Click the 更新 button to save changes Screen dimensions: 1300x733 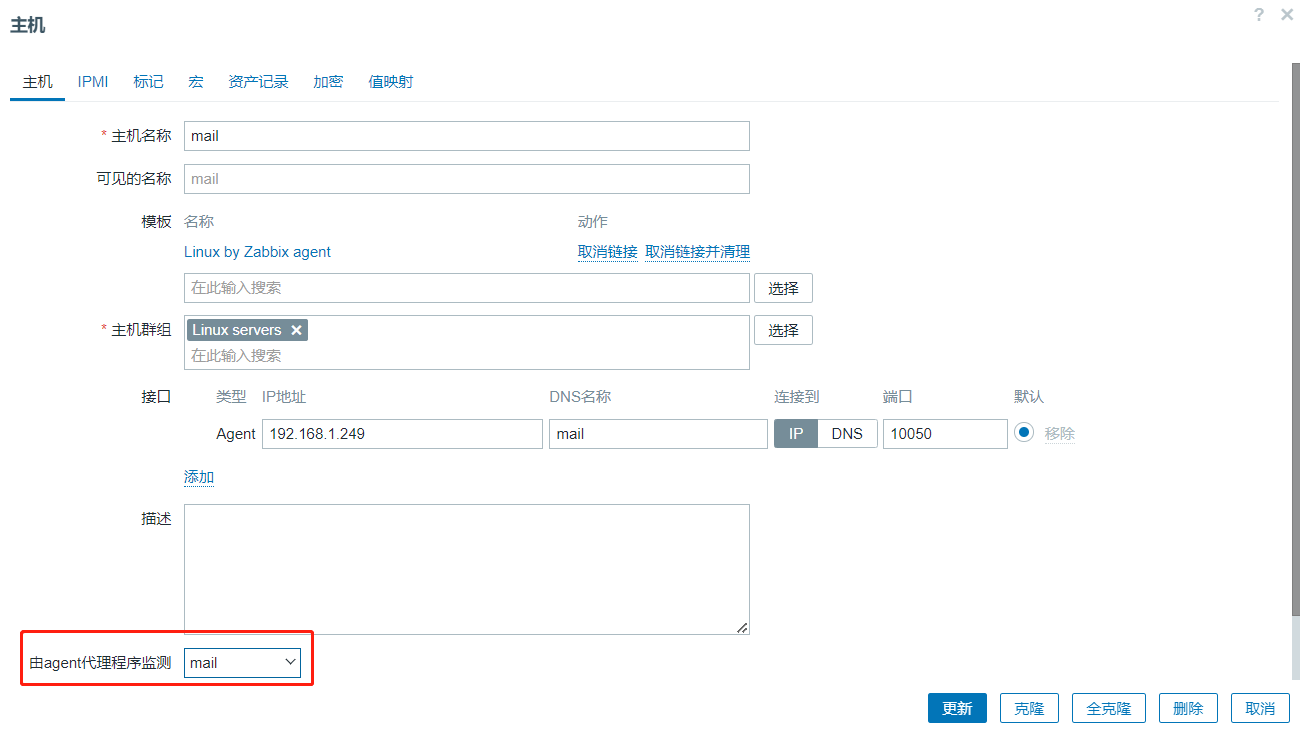coord(957,708)
